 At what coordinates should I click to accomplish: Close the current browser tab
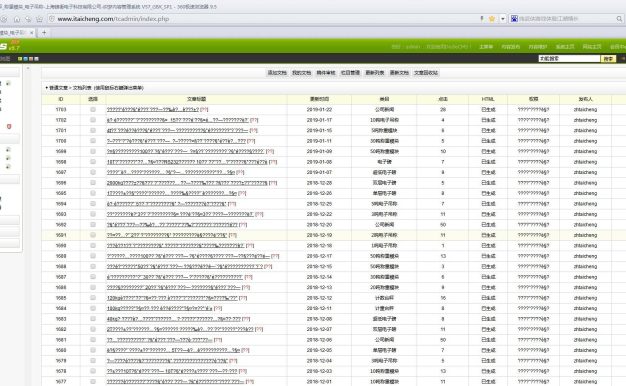pyautogui.click(x=32, y=33)
